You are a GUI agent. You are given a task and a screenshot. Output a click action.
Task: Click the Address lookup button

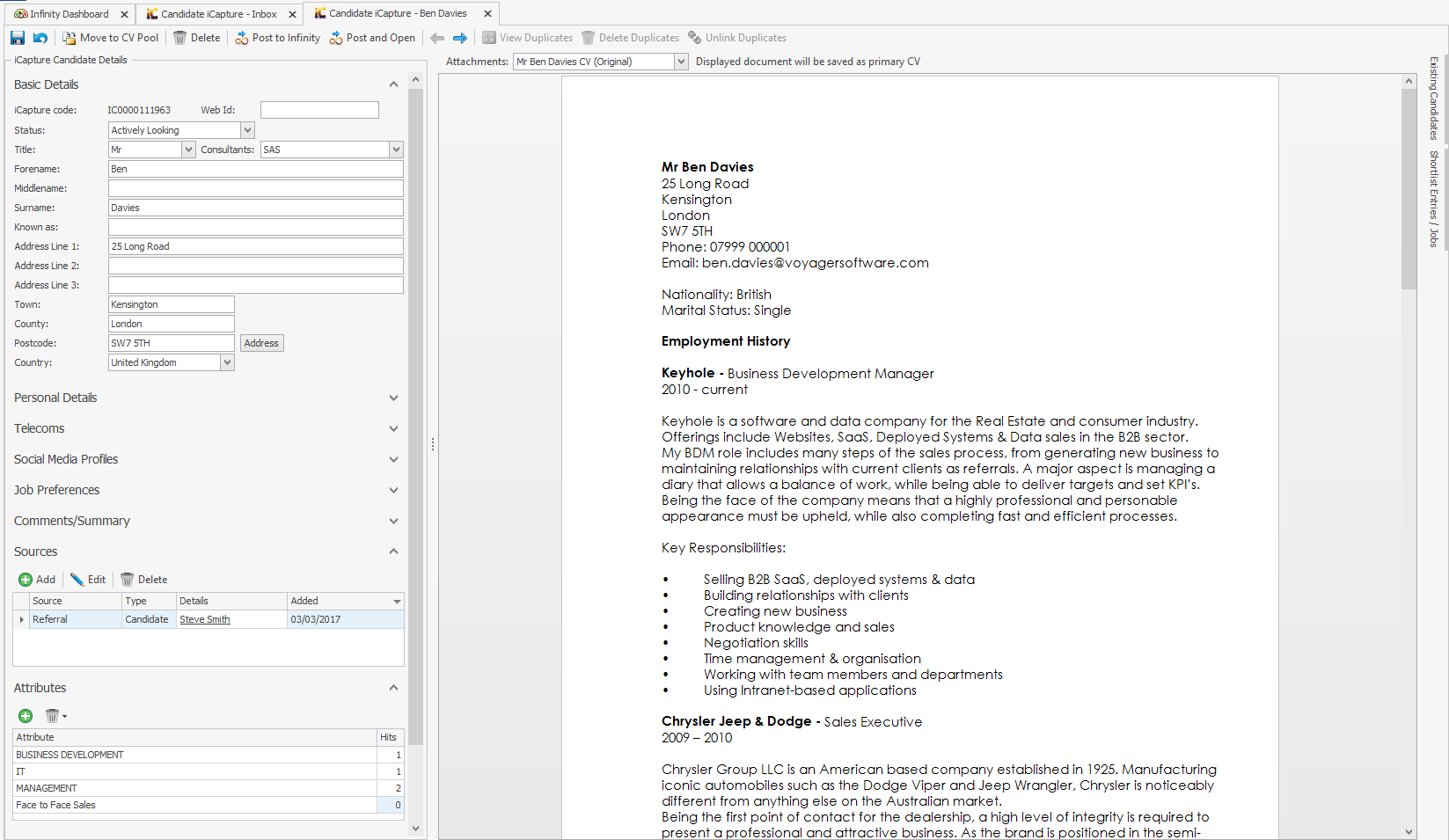(261, 343)
